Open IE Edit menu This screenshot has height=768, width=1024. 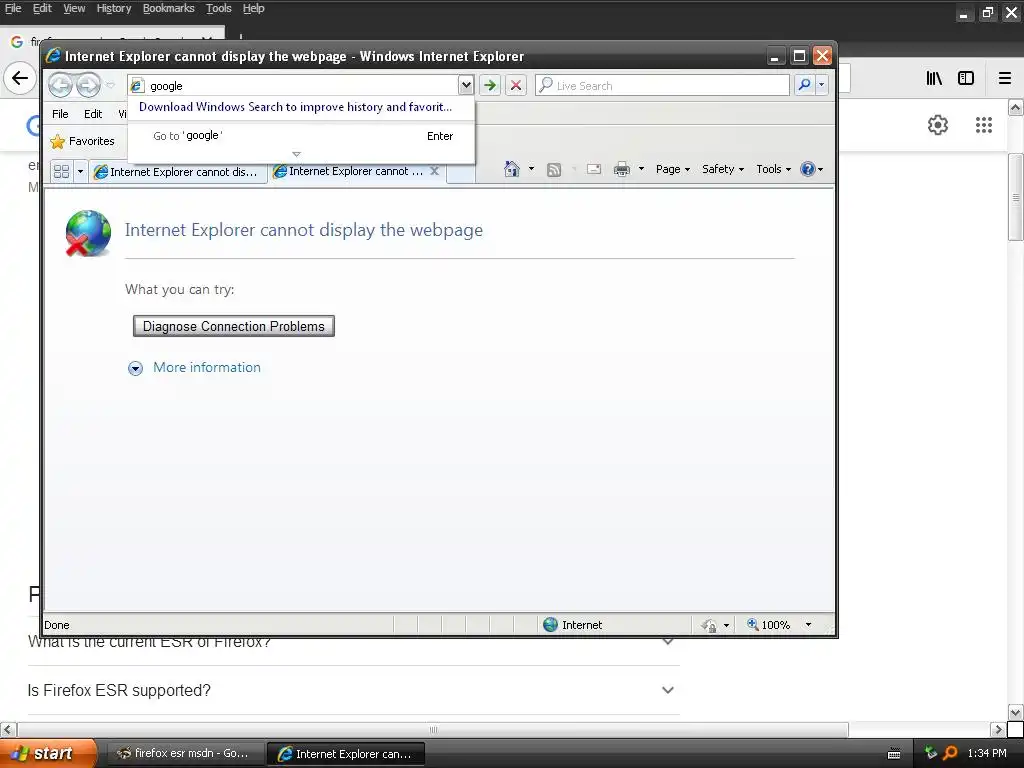93,114
